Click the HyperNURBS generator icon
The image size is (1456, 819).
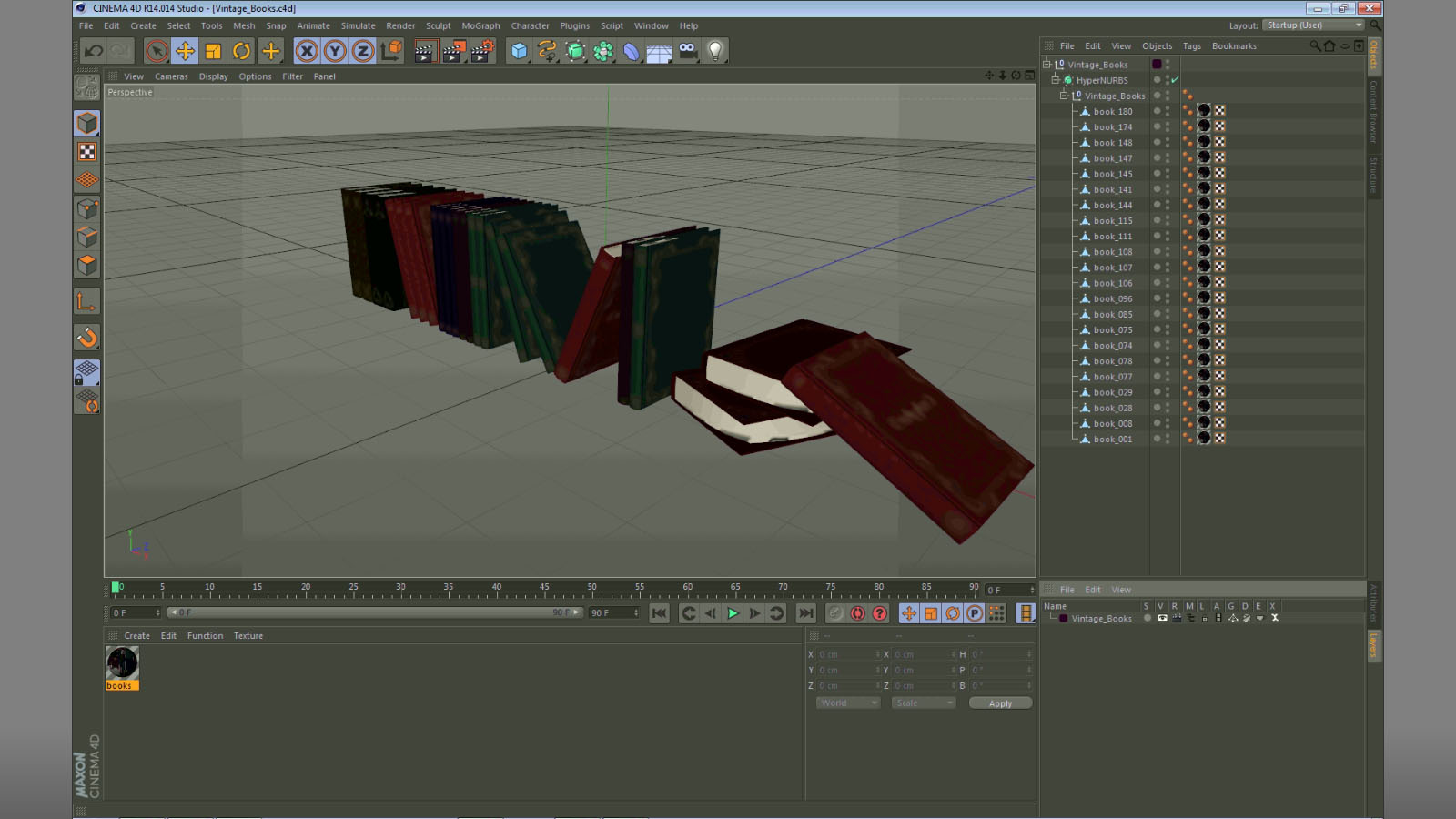tap(575, 51)
